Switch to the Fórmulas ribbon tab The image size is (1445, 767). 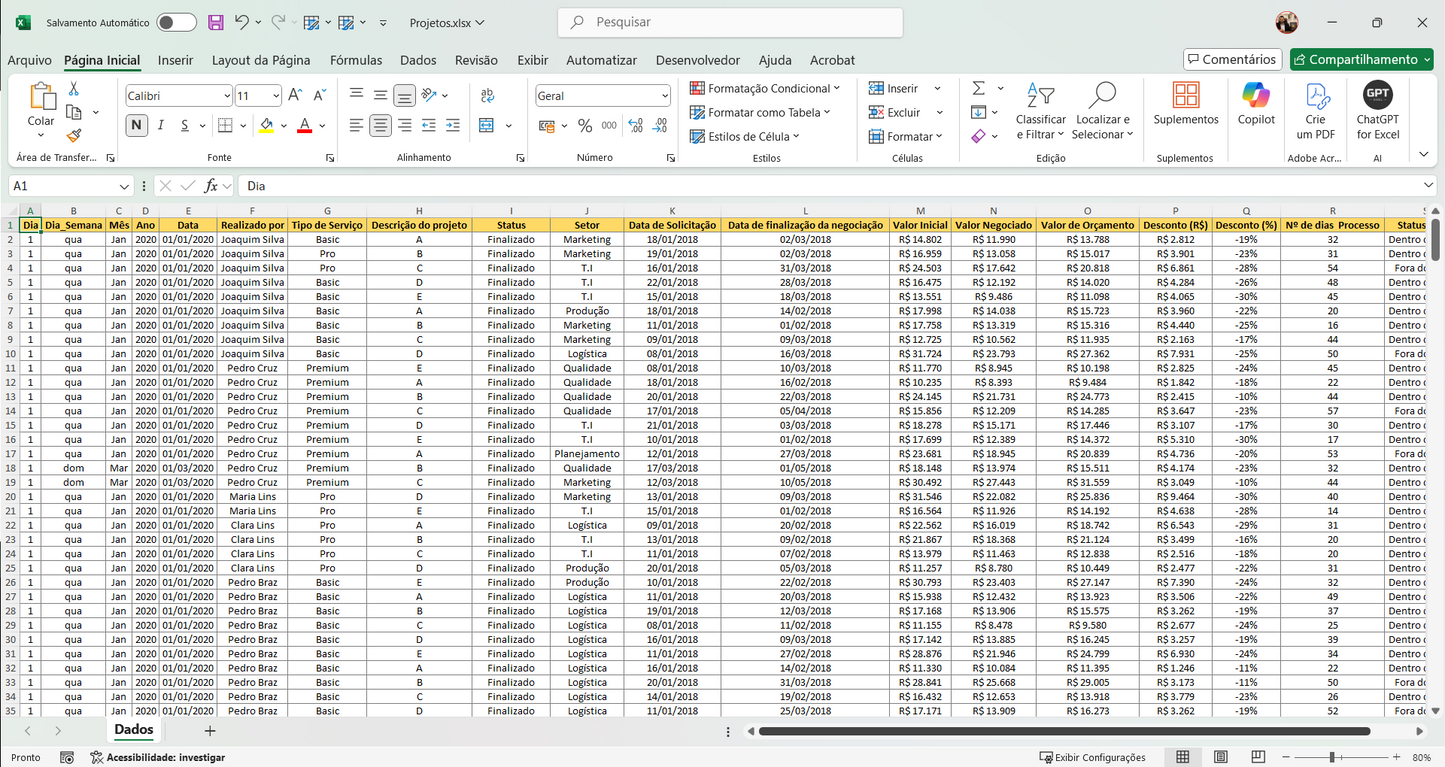tap(356, 60)
